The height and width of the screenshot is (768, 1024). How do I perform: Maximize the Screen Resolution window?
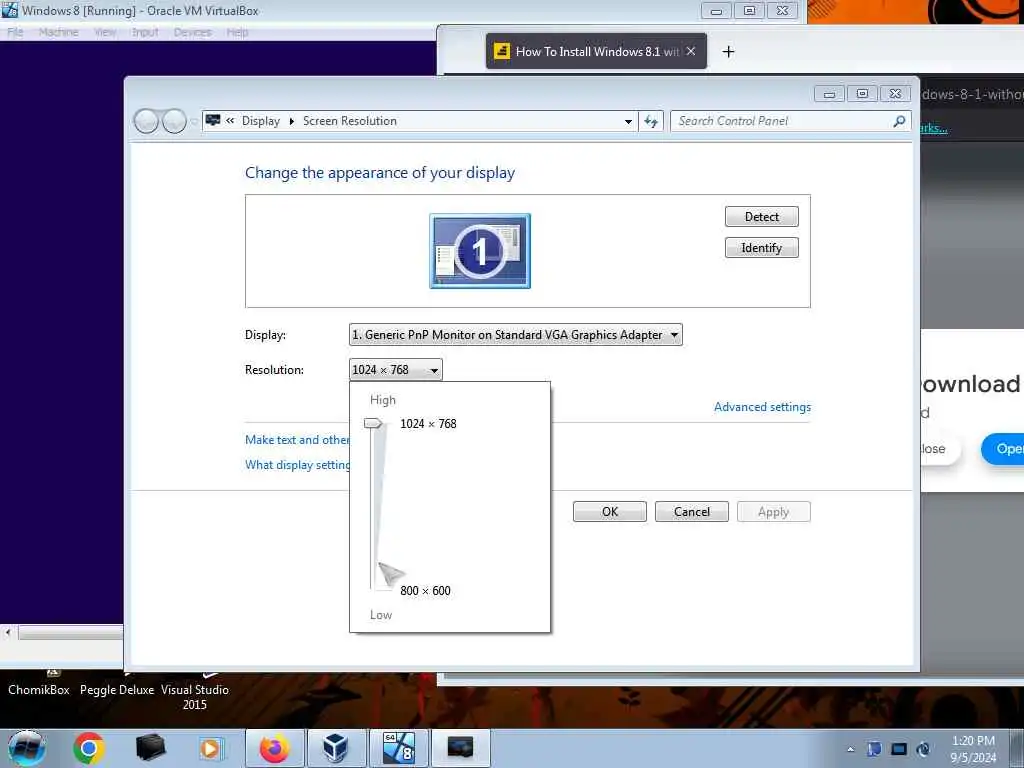pos(862,94)
